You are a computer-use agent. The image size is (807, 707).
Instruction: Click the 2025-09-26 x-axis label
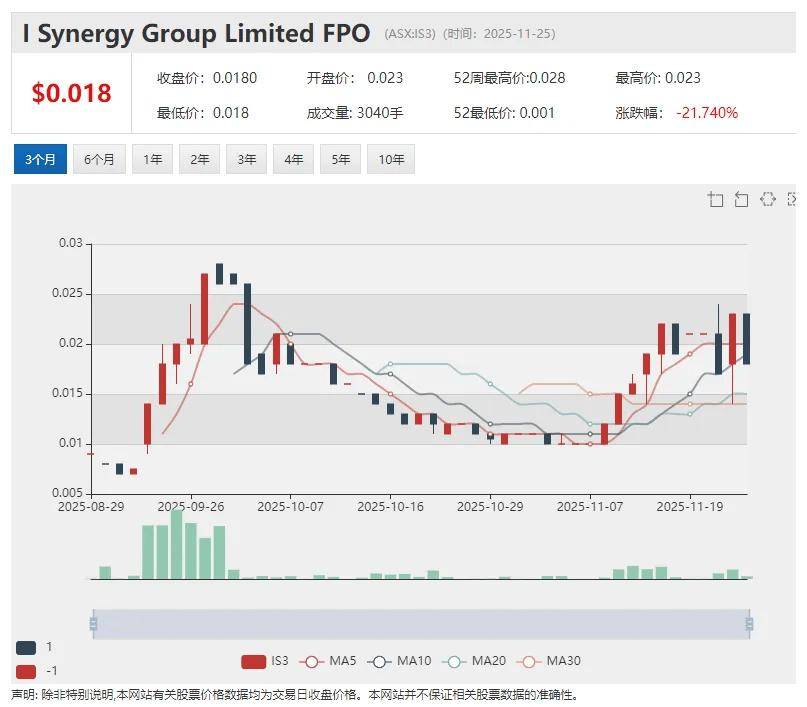click(x=191, y=507)
